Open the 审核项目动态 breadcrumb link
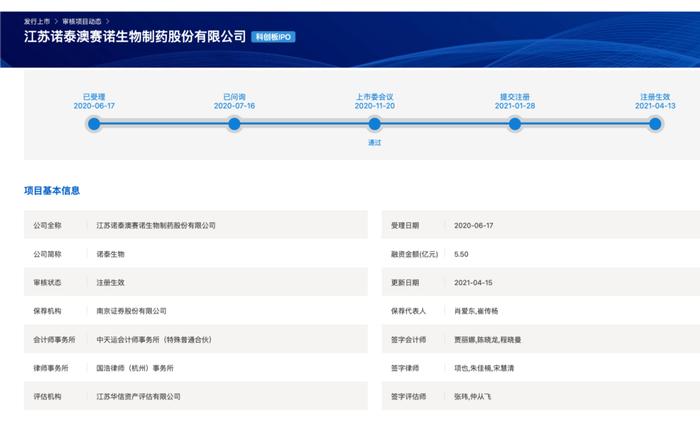The height and width of the screenshot is (425, 700). coord(82,21)
